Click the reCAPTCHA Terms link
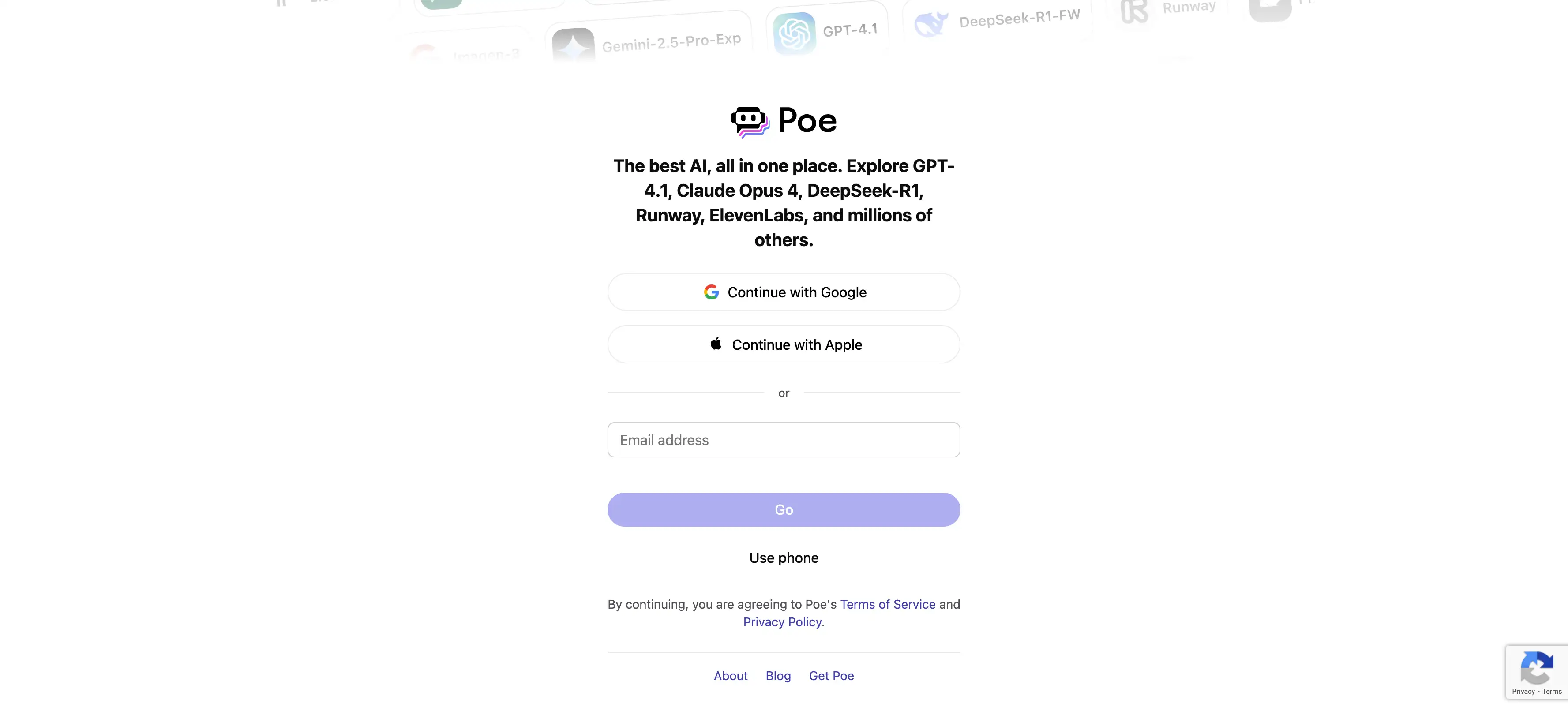 coord(1552,692)
